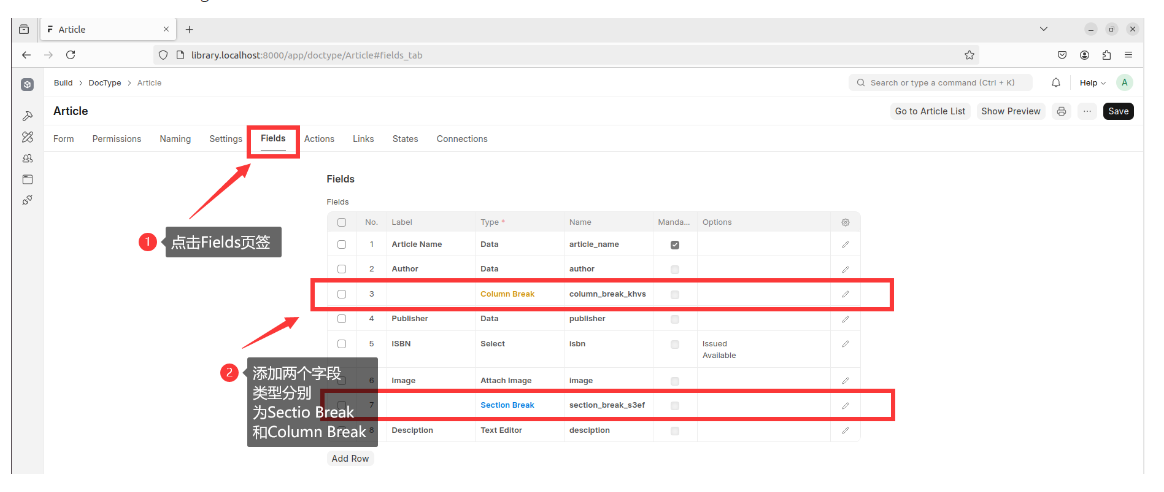Click the Show Preview button
The image size is (1164, 492).
pyautogui.click(x=1010, y=111)
